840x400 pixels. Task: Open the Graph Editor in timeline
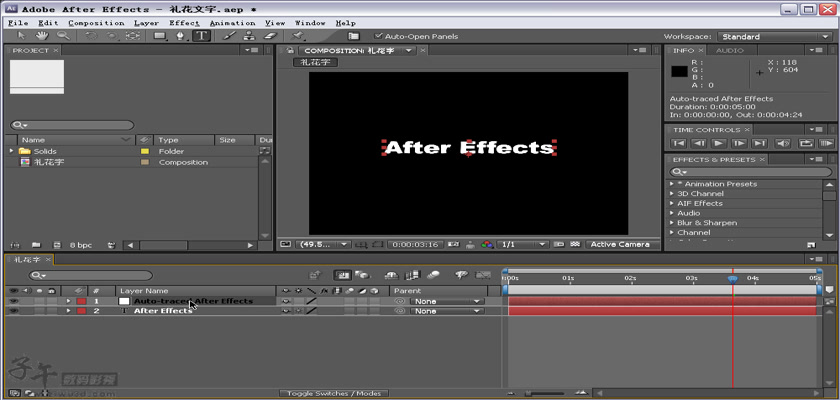coord(483,275)
